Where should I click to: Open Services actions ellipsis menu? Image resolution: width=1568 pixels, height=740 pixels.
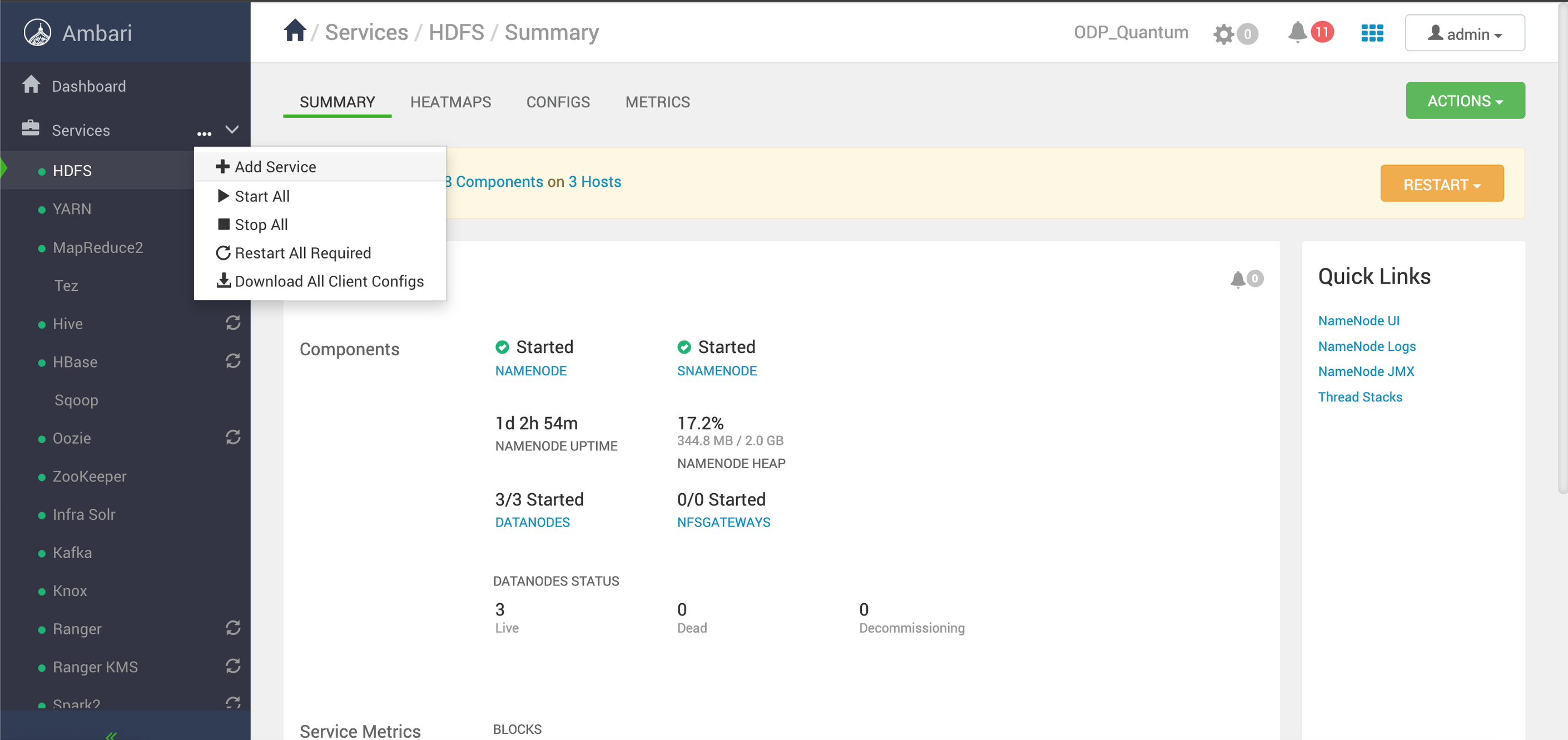pos(204,133)
